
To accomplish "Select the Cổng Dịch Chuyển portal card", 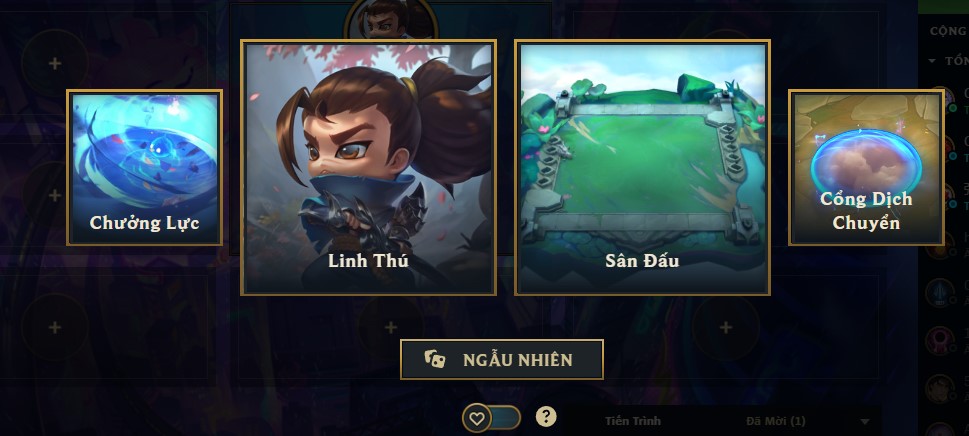I will 866,167.
